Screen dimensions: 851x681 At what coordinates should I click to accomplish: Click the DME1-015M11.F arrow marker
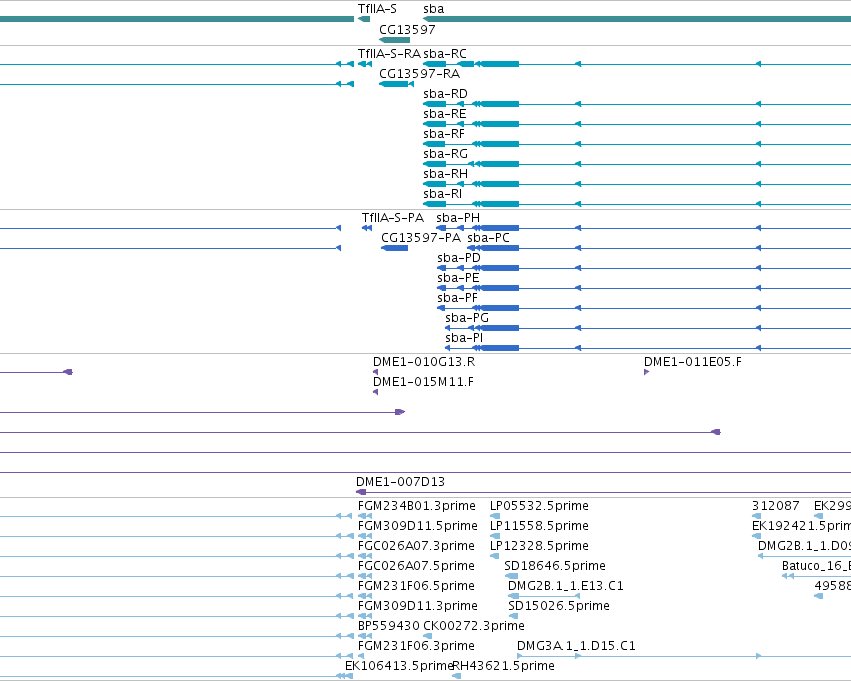tap(376, 392)
